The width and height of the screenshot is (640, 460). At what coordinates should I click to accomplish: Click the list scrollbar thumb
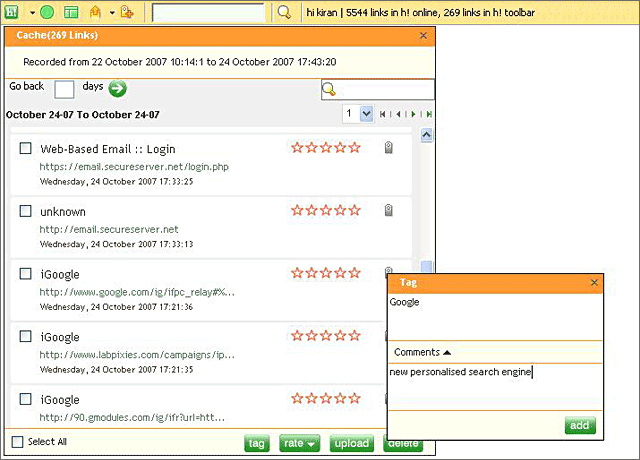427,267
